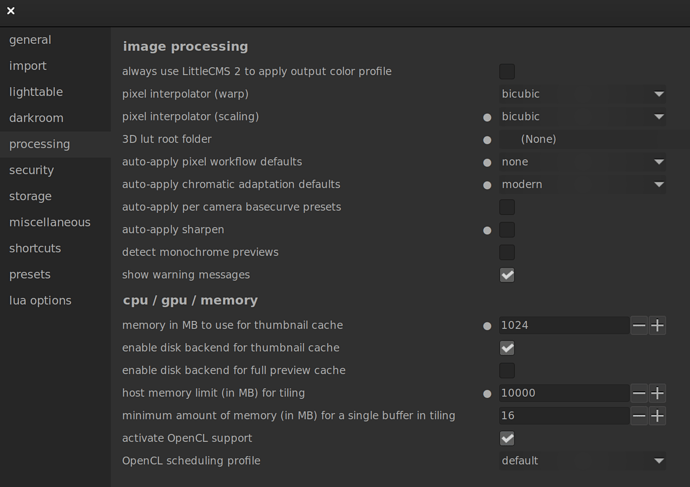
Task: Disable activate OpenCL support
Action: click(507, 438)
